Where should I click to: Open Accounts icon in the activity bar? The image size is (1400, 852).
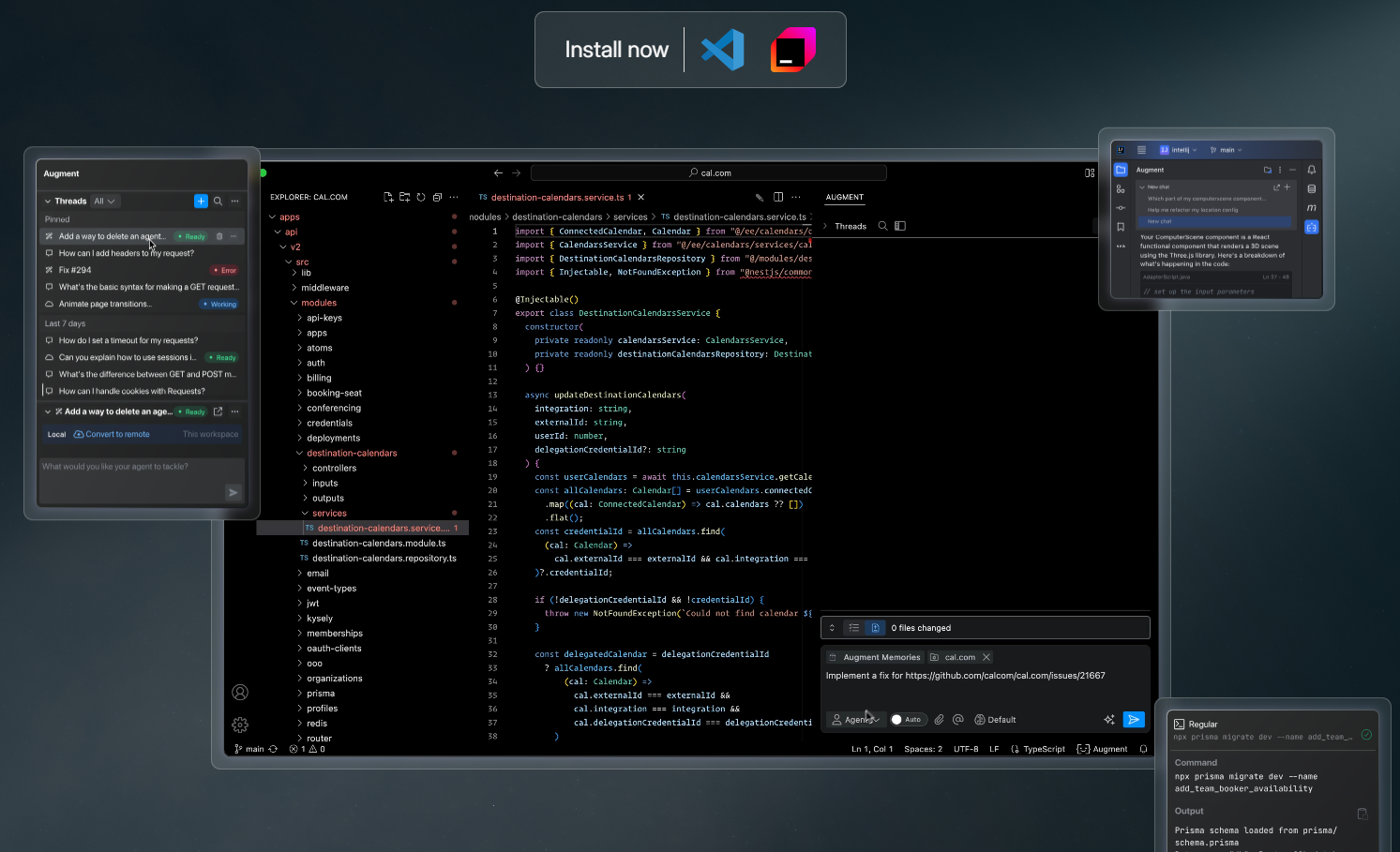pos(240,693)
